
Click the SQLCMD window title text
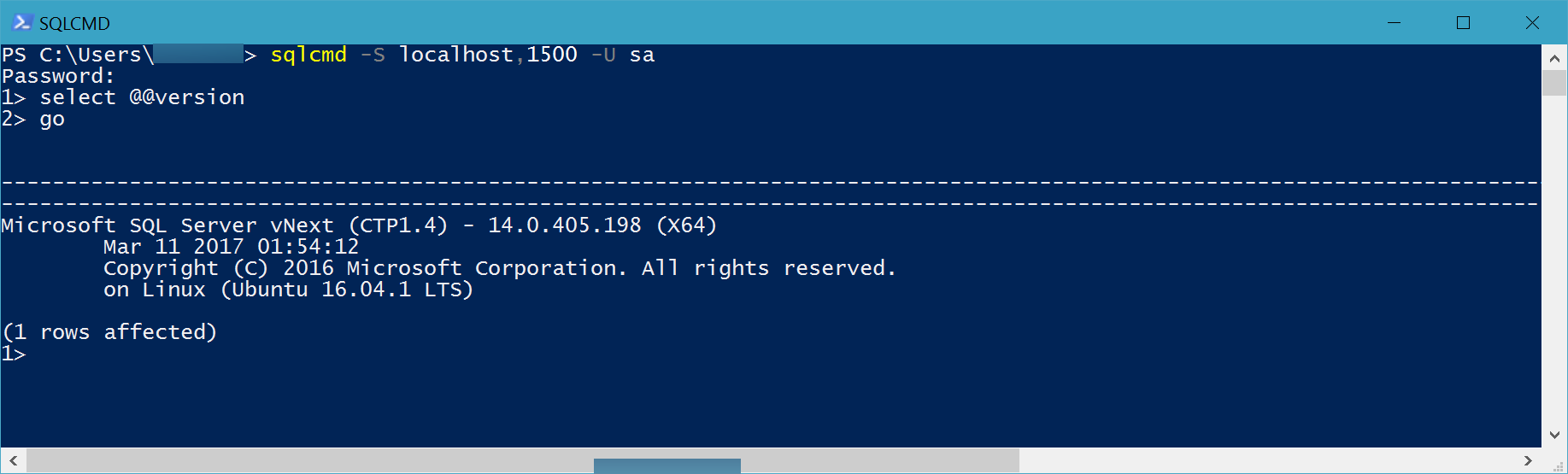(x=74, y=23)
